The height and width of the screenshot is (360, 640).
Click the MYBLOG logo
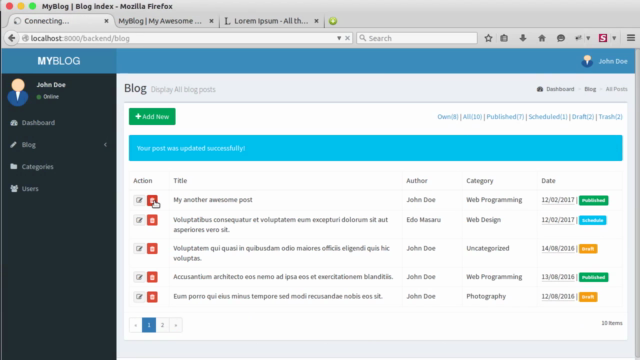point(59,61)
